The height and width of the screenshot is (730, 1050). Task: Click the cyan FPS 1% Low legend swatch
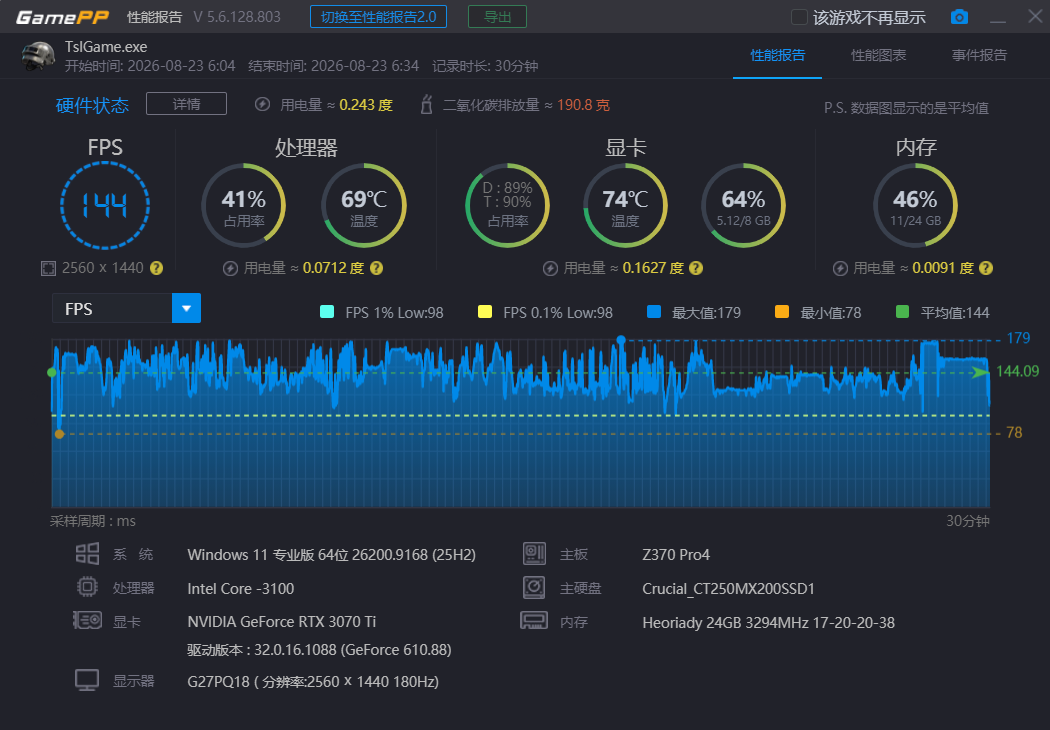327,312
